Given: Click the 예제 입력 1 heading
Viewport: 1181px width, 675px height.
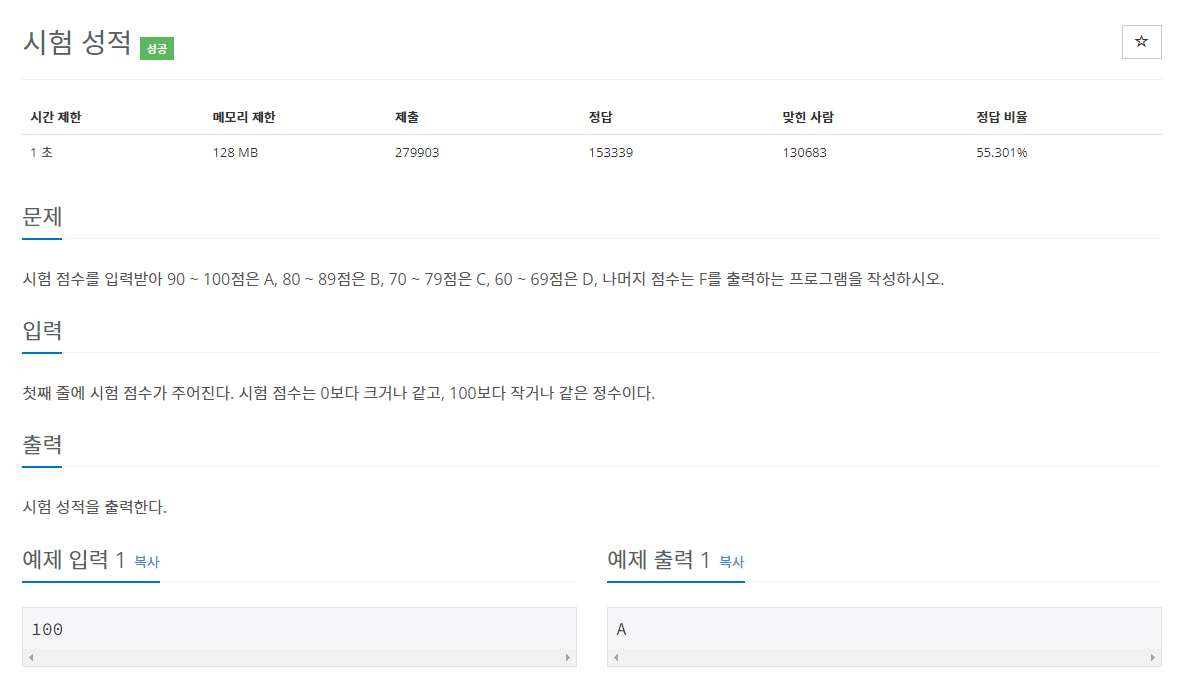Looking at the screenshot, I should pos(74,560).
